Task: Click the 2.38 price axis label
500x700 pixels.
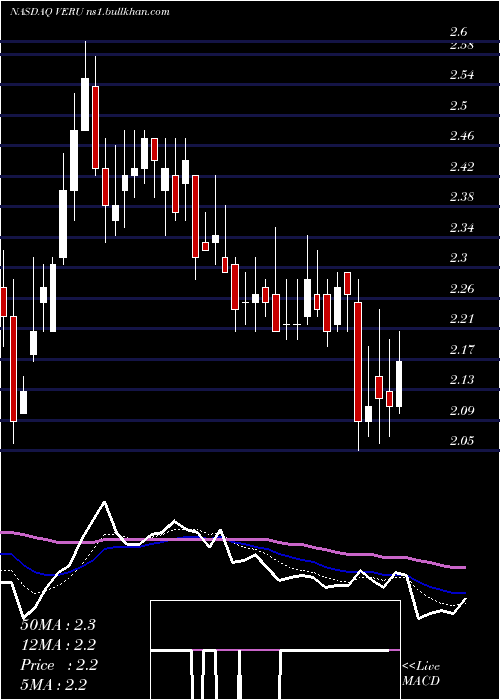Action: click(462, 197)
